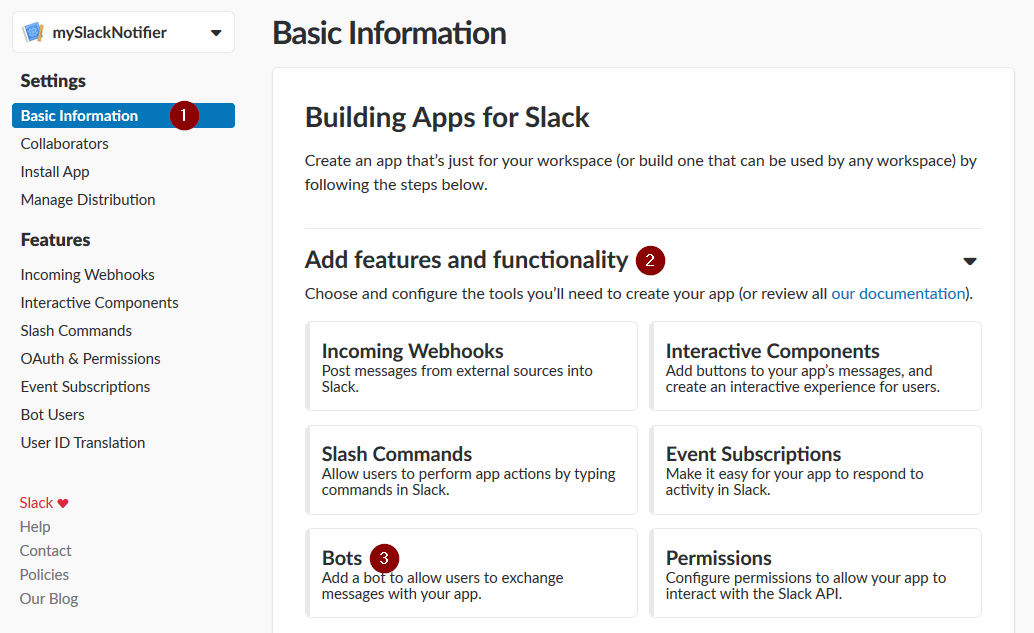Click the Contact footer link
This screenshot has width=1034, height=633.
point(45,551)
